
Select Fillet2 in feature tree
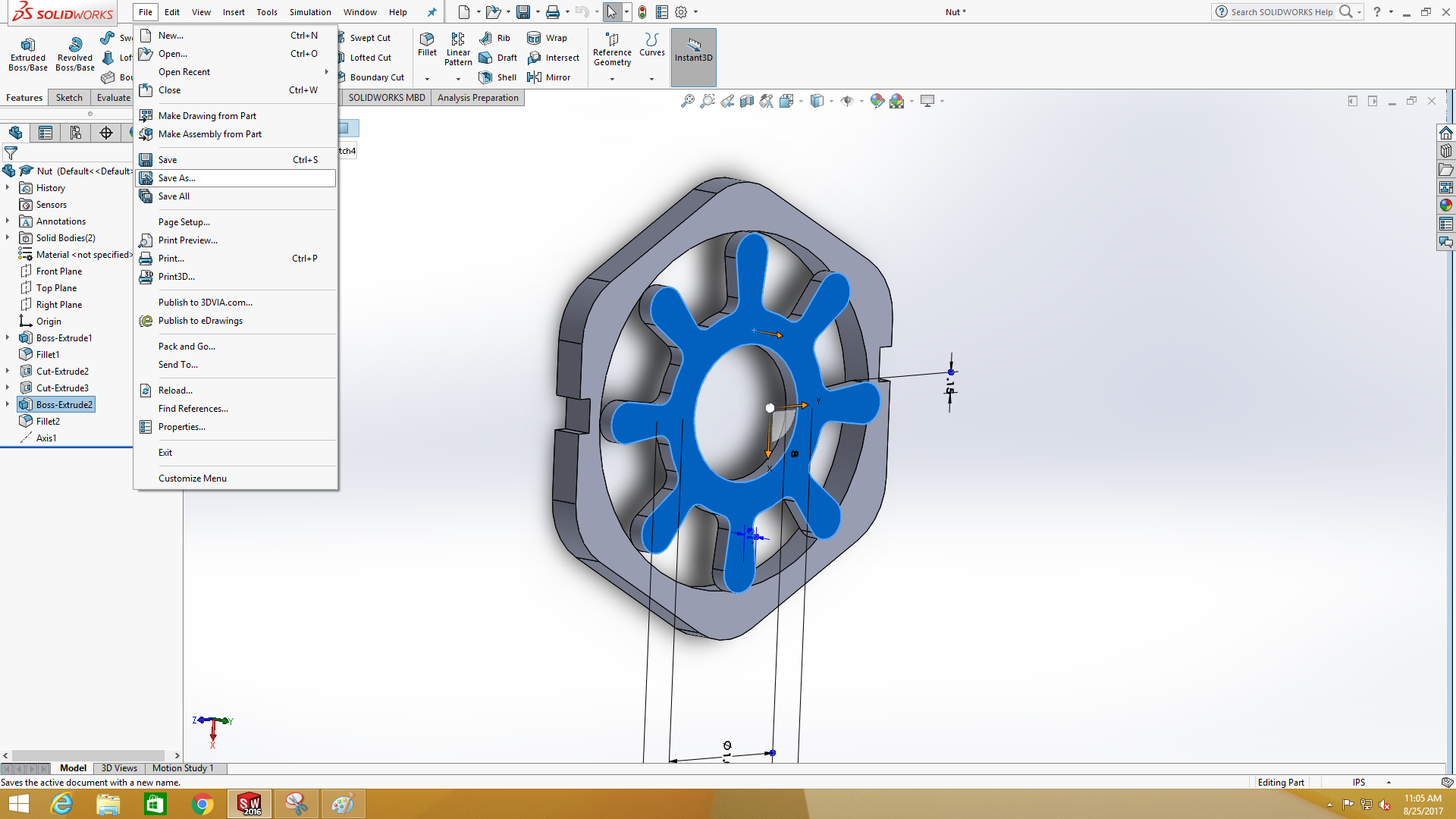pos(48,421)
